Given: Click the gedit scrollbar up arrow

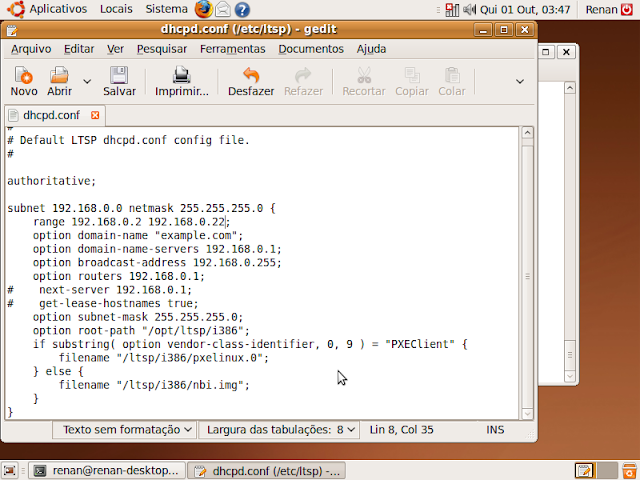Looking at the screenshot, I should [x=527, y=133].
